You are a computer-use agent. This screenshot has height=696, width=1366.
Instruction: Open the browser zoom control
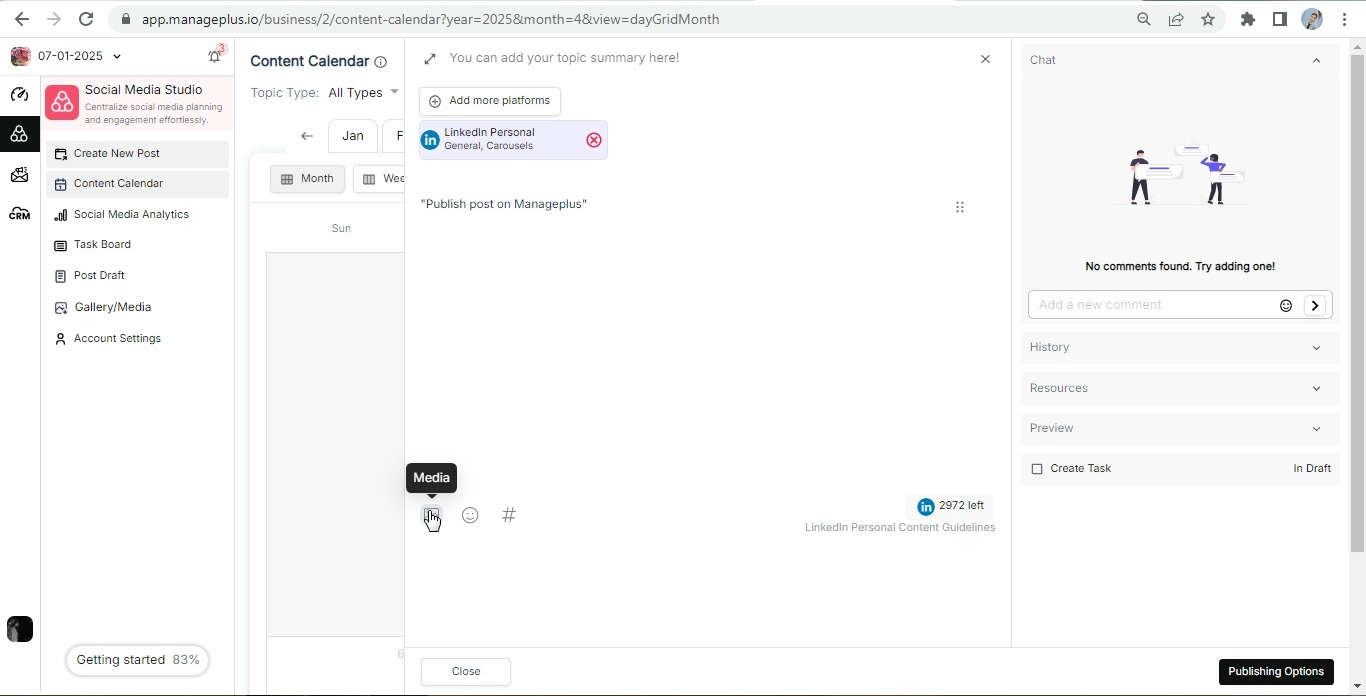point(1144,19)
